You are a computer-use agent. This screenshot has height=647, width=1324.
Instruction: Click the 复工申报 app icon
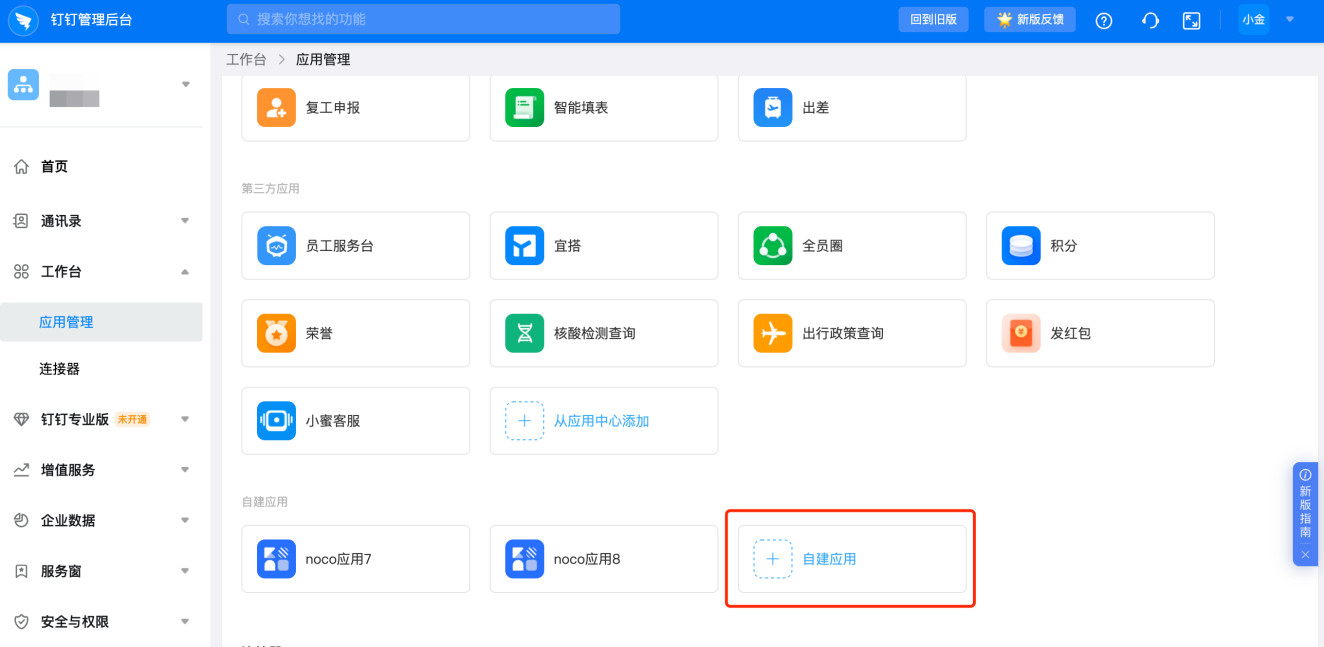click(276, 107)
